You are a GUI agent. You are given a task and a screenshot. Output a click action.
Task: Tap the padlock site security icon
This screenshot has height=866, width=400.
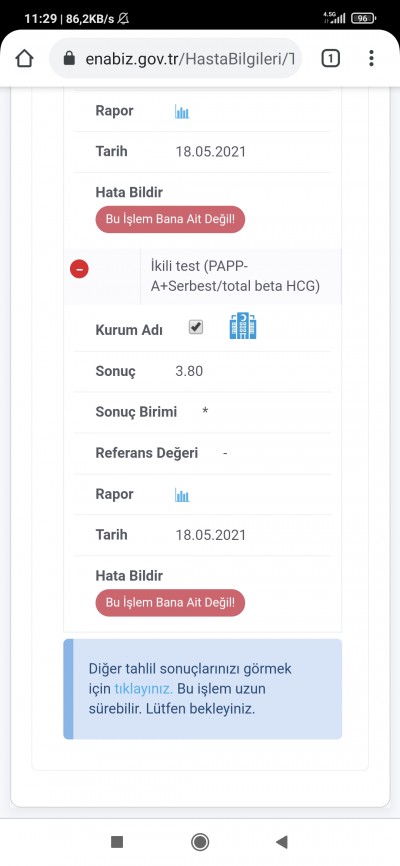[x=69, y=59]
